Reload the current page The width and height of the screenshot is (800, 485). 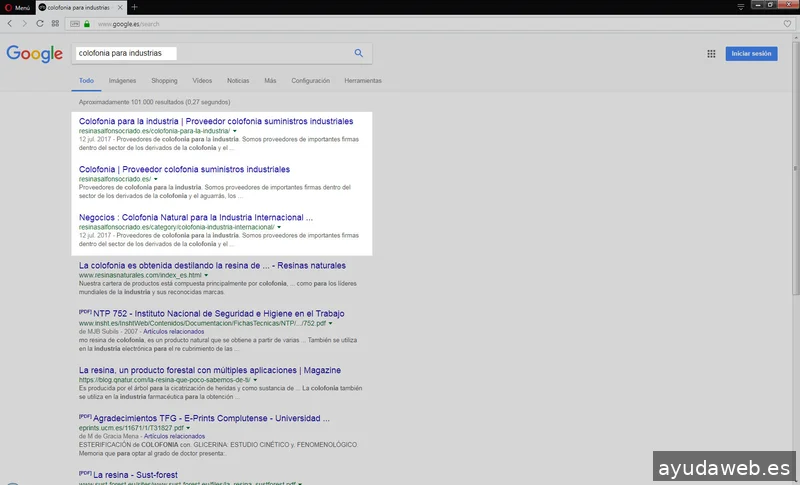(39, 23)
